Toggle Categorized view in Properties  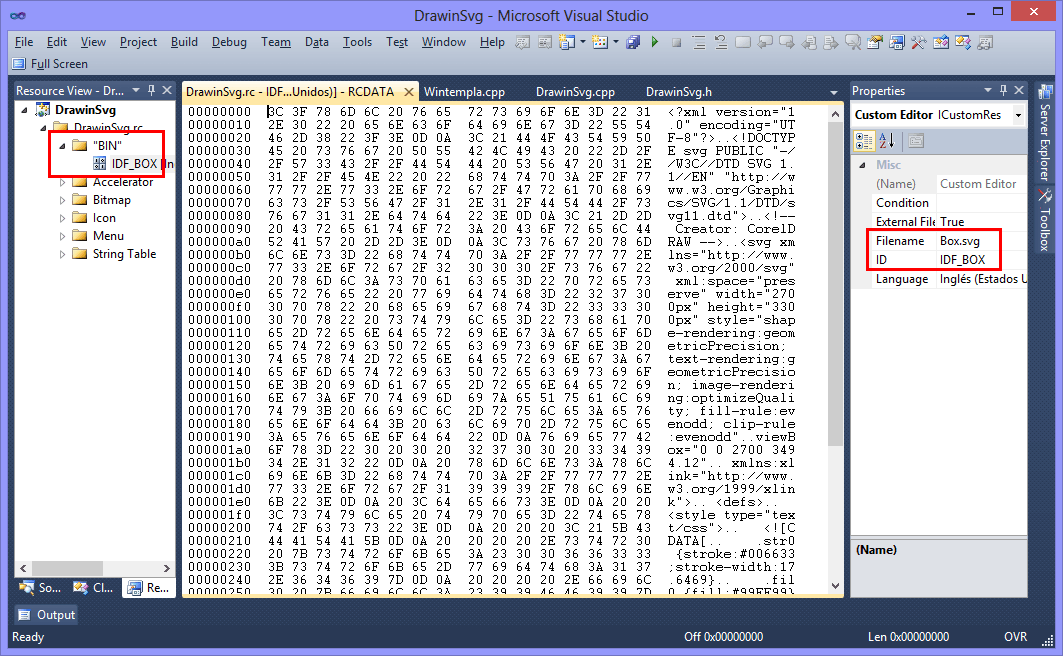(864, 141)
